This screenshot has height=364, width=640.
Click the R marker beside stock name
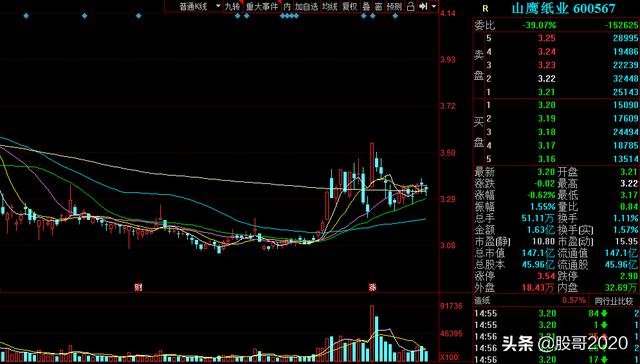click(x=484, y=9)
